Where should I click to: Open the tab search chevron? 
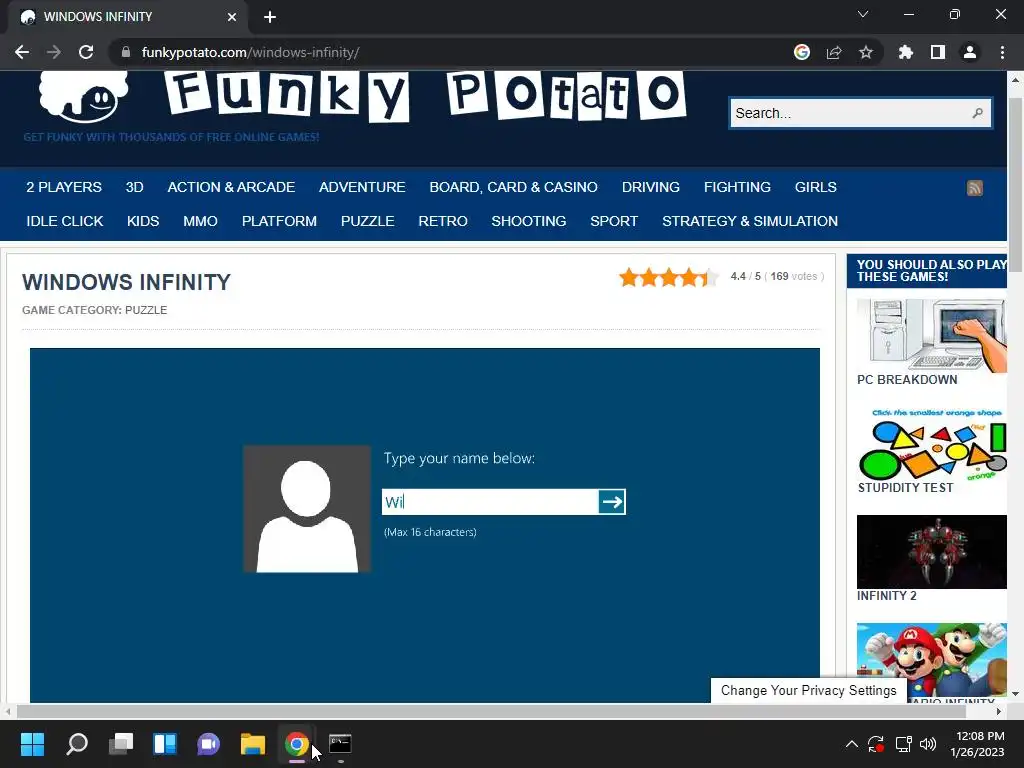pos(863,14)
